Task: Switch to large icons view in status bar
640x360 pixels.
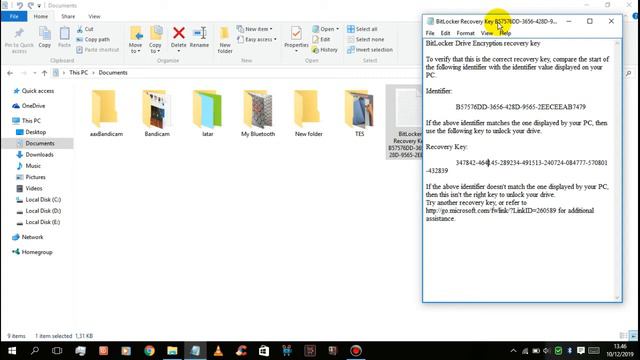Action: [633, 336]
